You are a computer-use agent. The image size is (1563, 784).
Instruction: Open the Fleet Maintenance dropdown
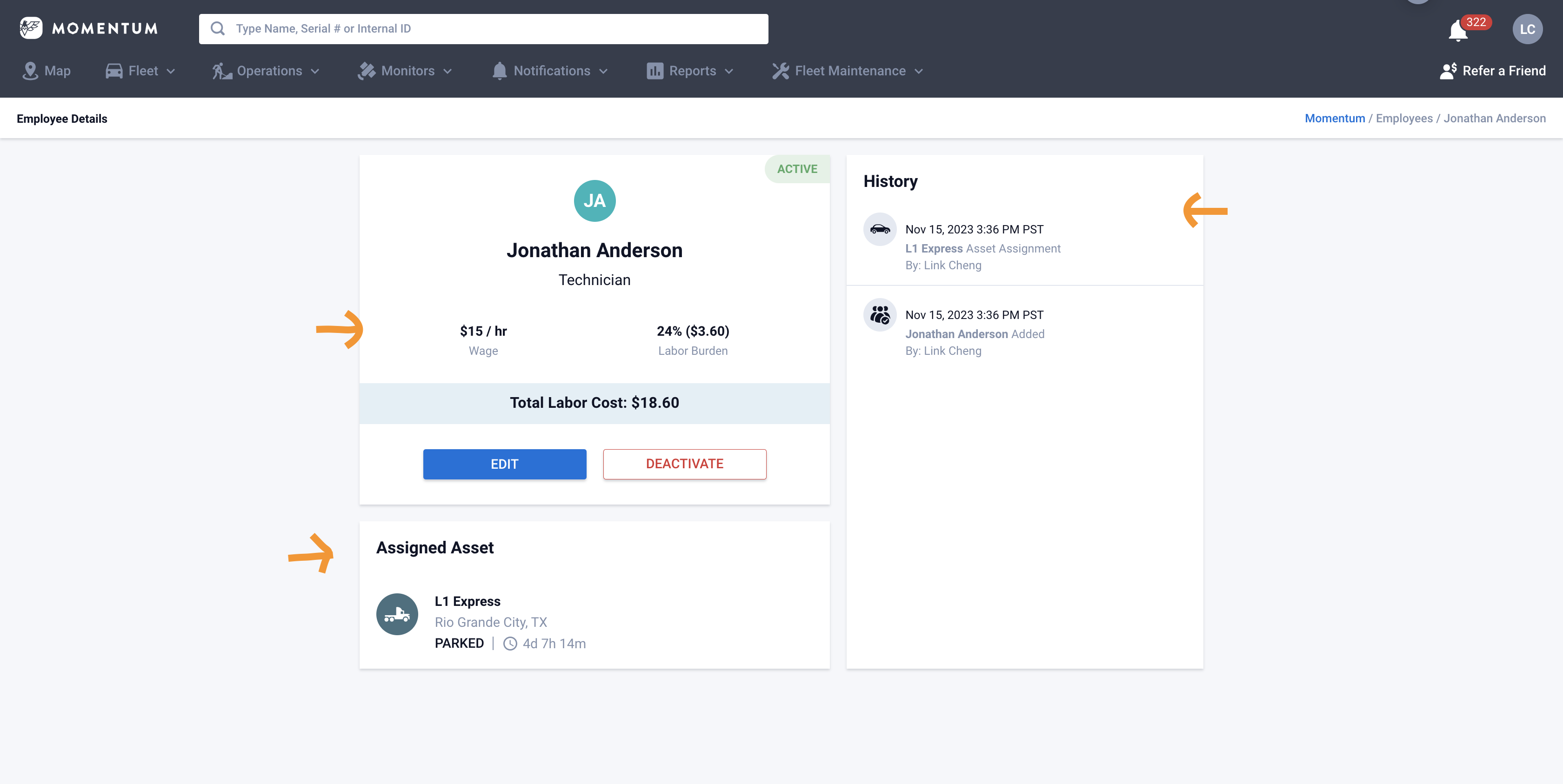pos(848,71)
